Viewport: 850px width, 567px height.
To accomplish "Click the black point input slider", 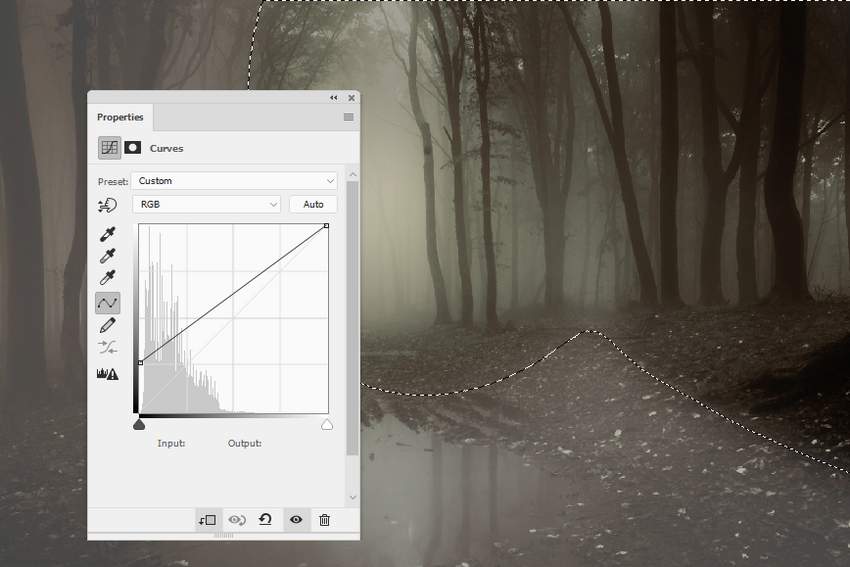I will [x=139, y=424].
